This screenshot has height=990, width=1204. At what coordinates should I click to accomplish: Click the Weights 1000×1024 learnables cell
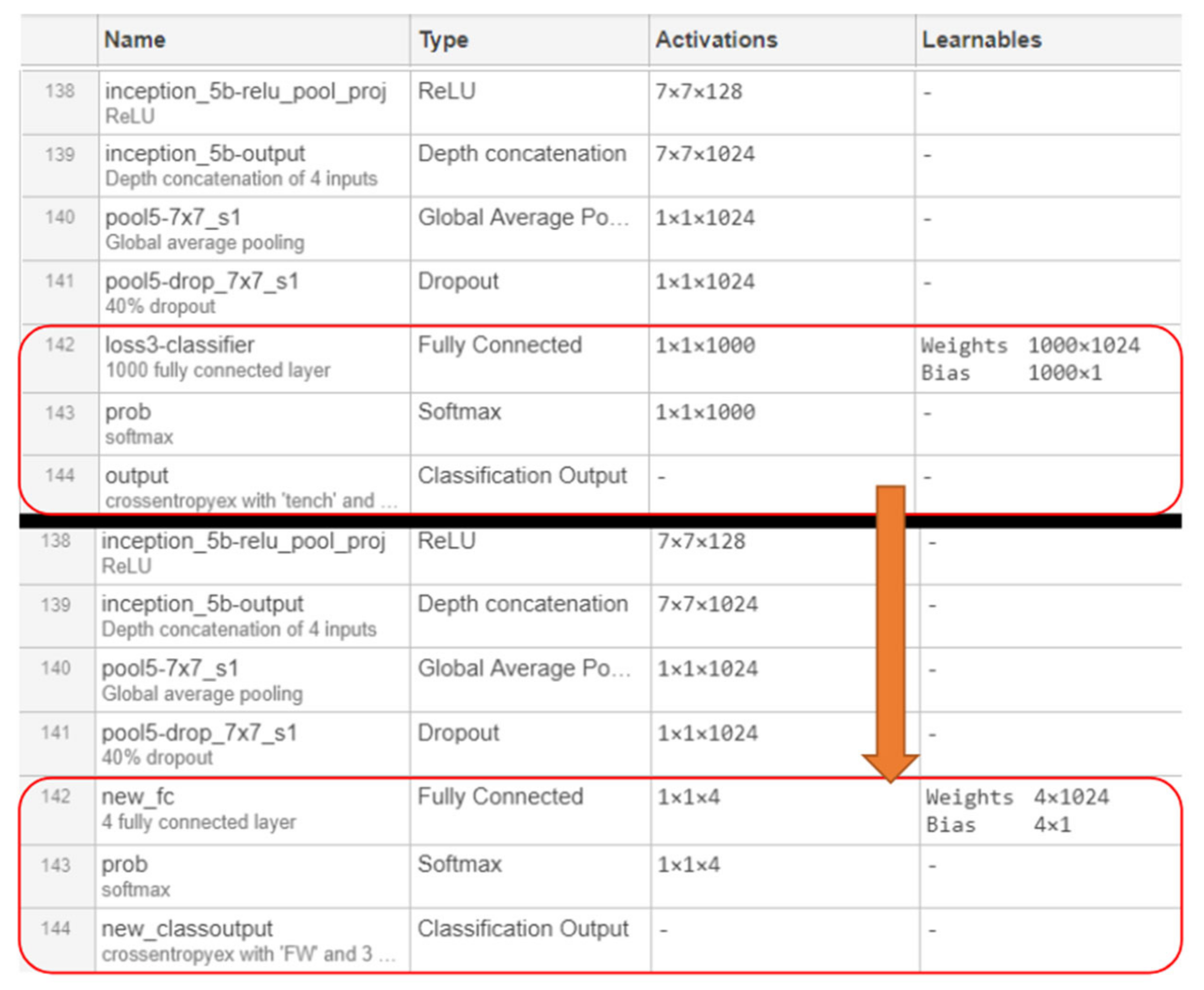(1031, 345)
